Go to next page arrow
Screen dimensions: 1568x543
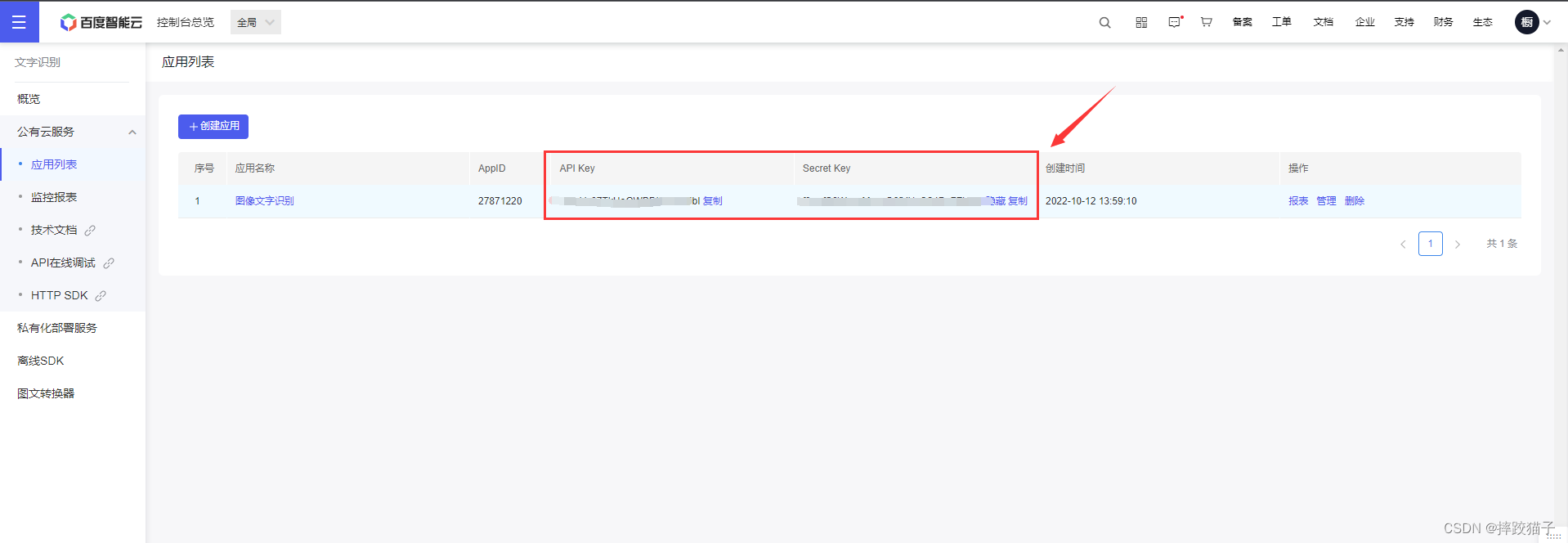1458,244
